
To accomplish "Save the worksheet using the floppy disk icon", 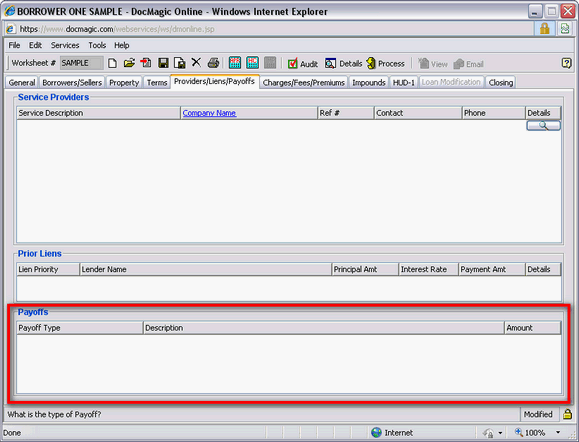I will (163, 63).
